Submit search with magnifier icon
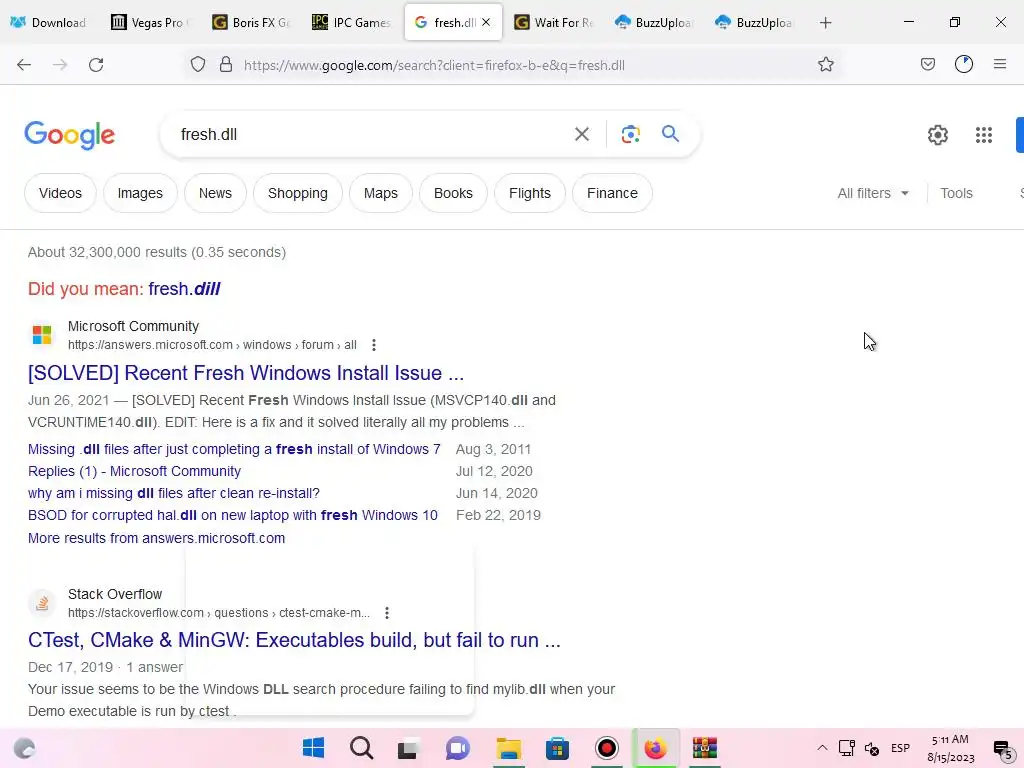Image resolution: width=1024 pixels, height=768 pixels. 670,135
